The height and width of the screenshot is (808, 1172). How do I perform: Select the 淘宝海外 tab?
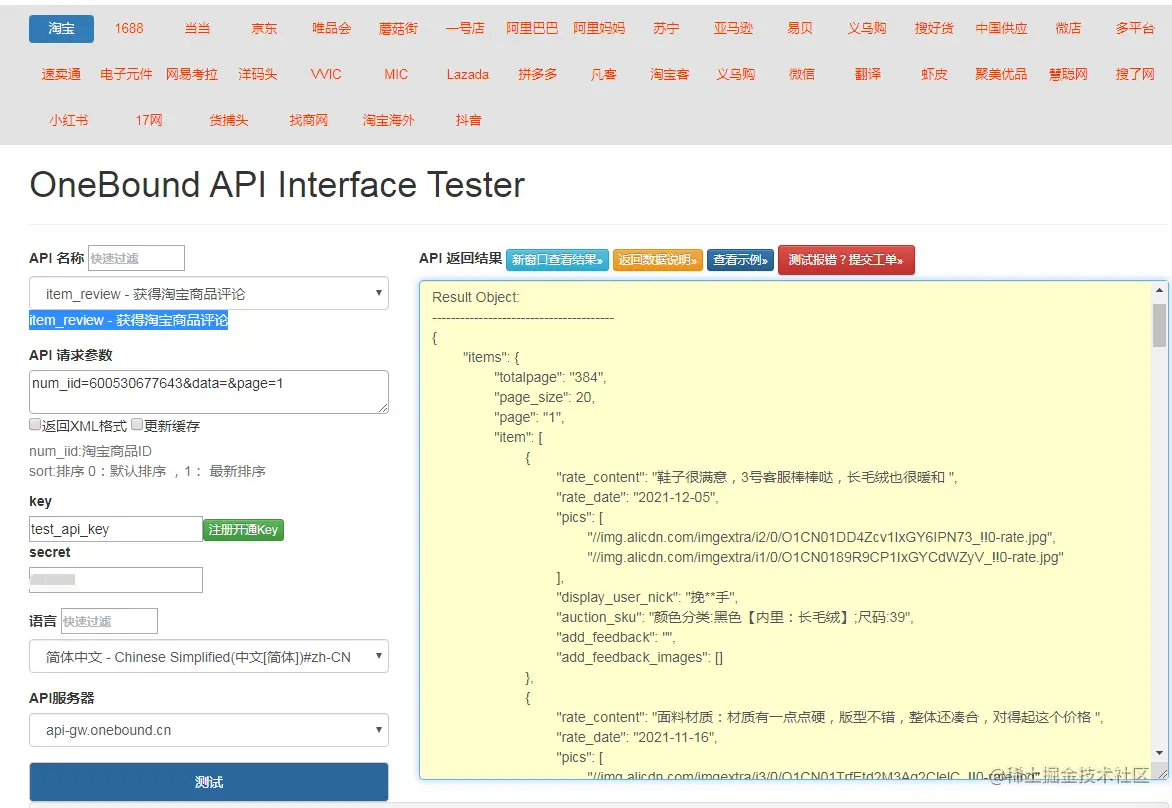pyautogui.click(x=389, y=120)
